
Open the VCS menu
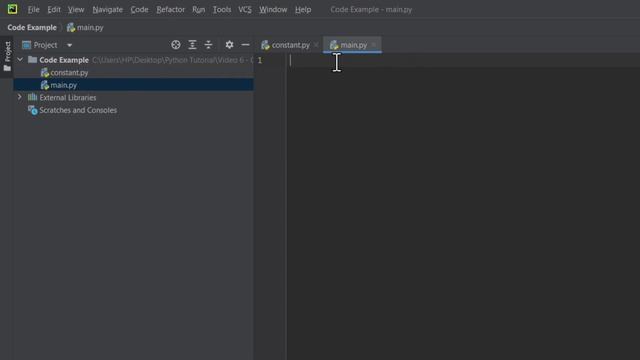[245, 9]
